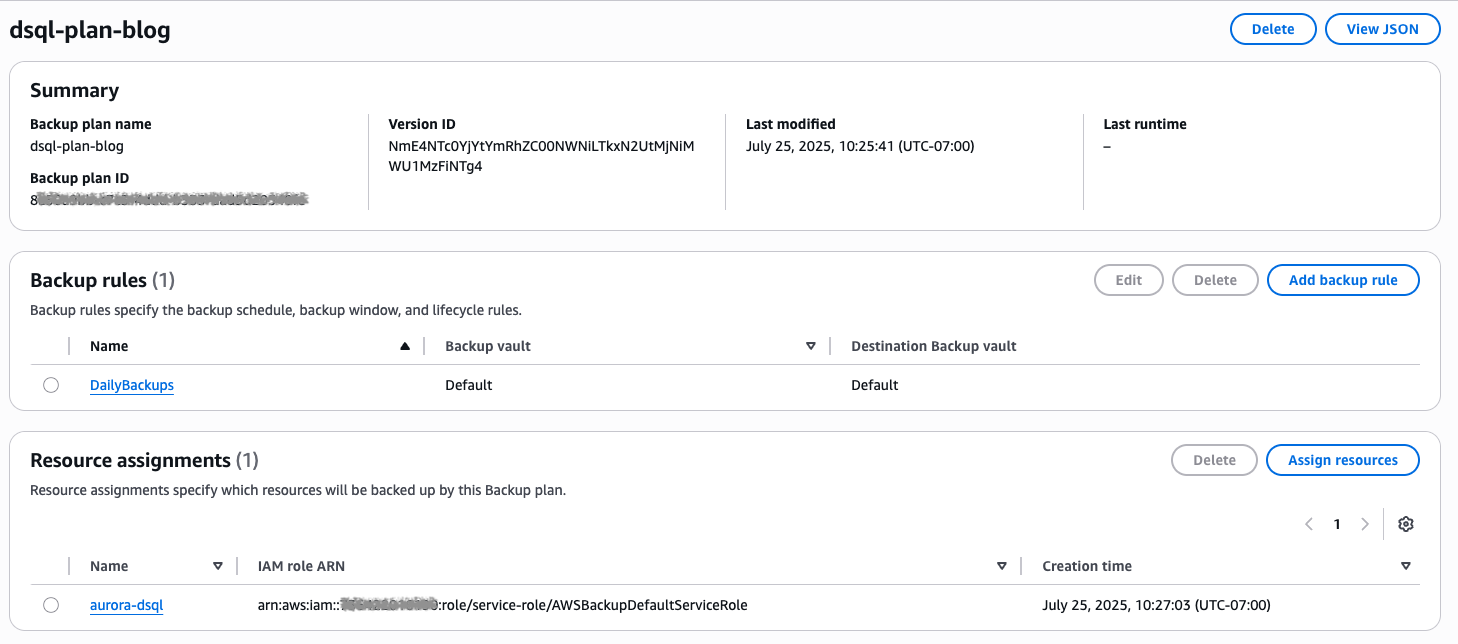Open the table preferences gear icon
Screen dimensions: 1458x644
click(x=1405, y=523)
